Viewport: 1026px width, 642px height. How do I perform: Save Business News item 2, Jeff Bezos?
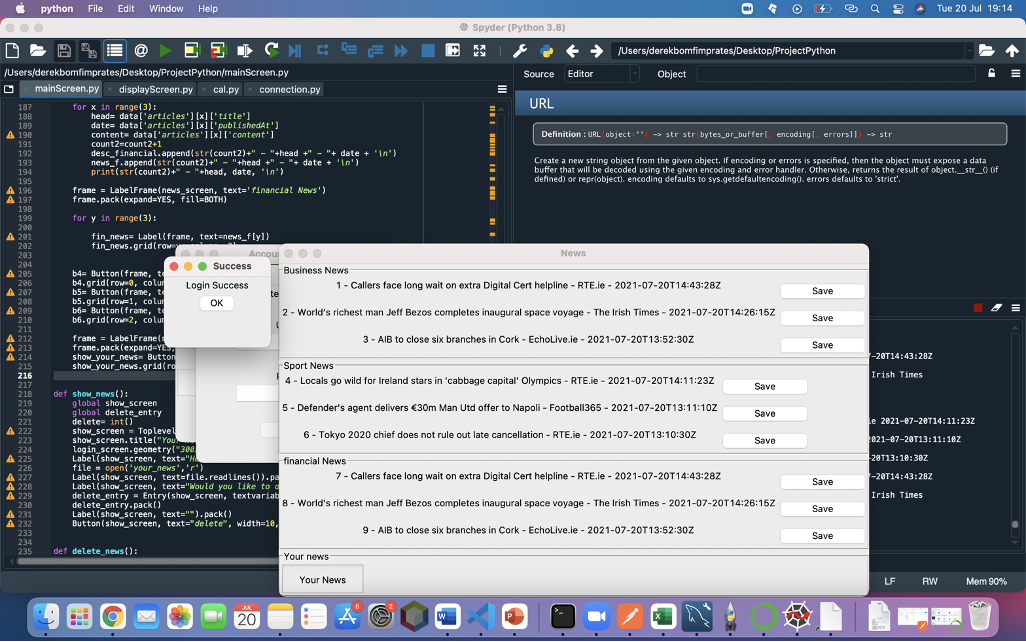point(823,318)
